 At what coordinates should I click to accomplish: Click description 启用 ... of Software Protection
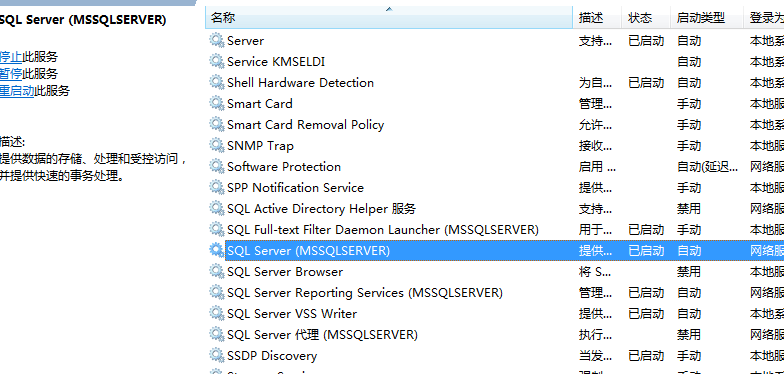pos(597,166)
